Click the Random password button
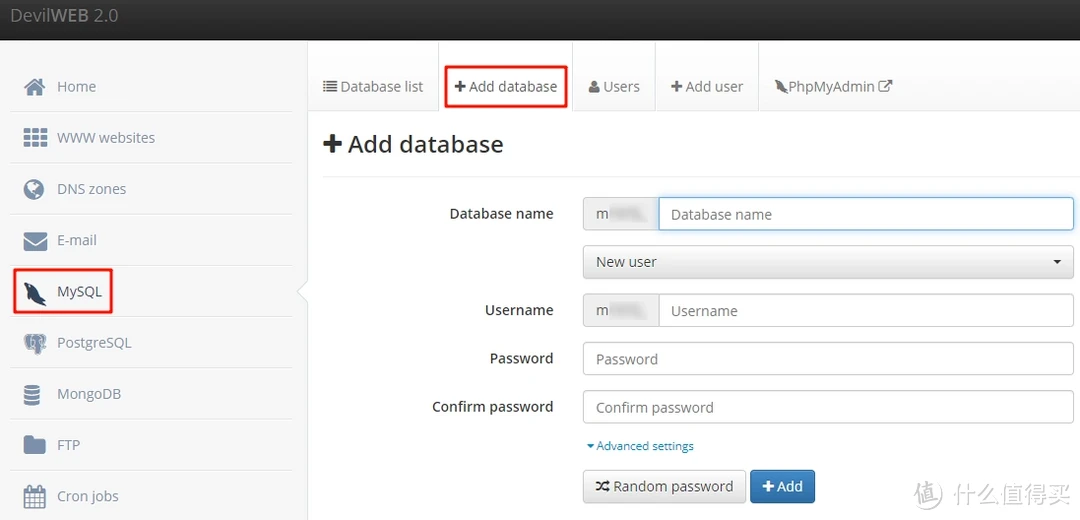This screenshot has width=1080, height=520. 664,487
